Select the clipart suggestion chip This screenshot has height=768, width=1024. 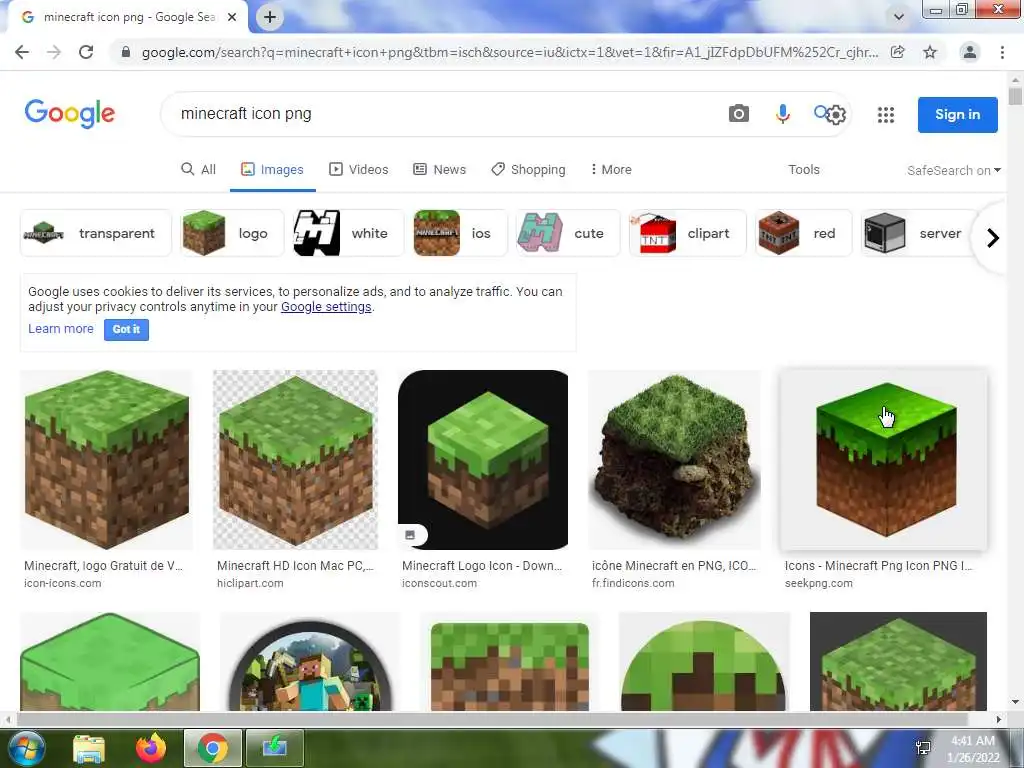pos(687,233)
